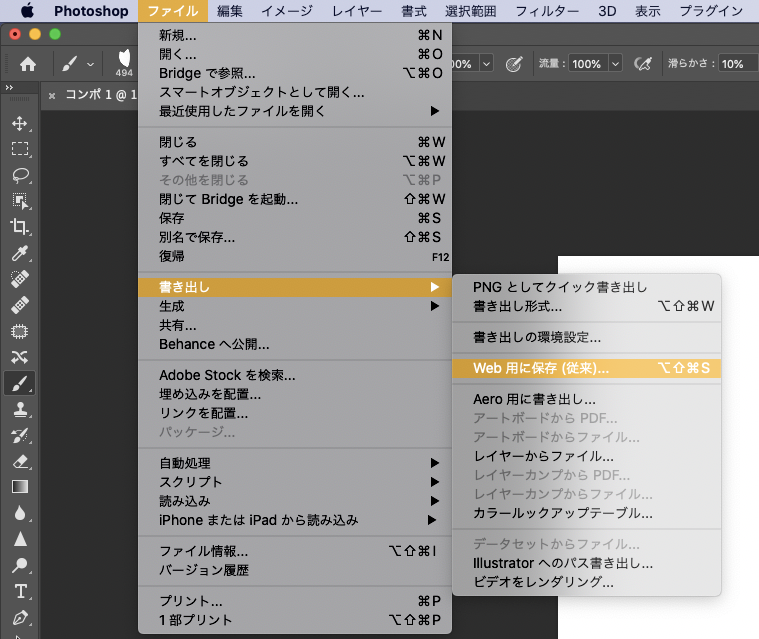Image resolution: width=759 pixels, height=639 pixels.
Task: Select the Object Selection tool
Action: (19, 201)
